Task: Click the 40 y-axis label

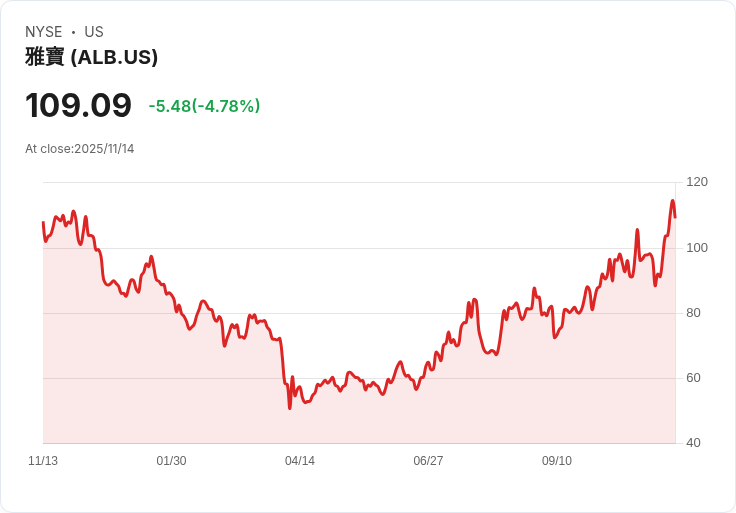Action: click(x=694, y=443)
